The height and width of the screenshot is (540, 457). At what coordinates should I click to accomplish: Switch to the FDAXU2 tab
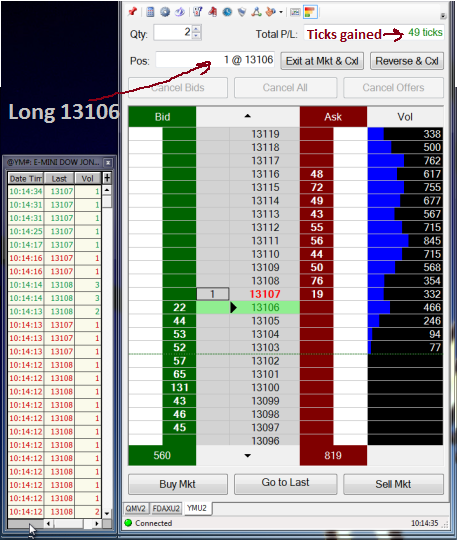(166, 508)
